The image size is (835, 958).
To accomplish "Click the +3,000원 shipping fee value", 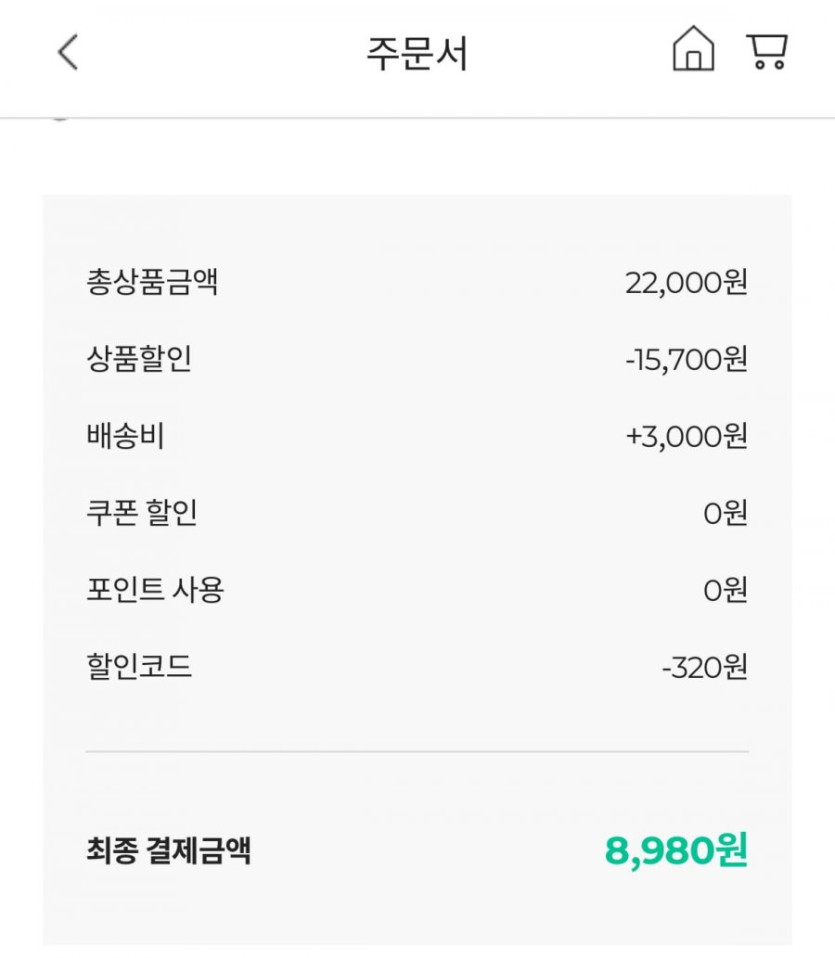I will 686,437.
